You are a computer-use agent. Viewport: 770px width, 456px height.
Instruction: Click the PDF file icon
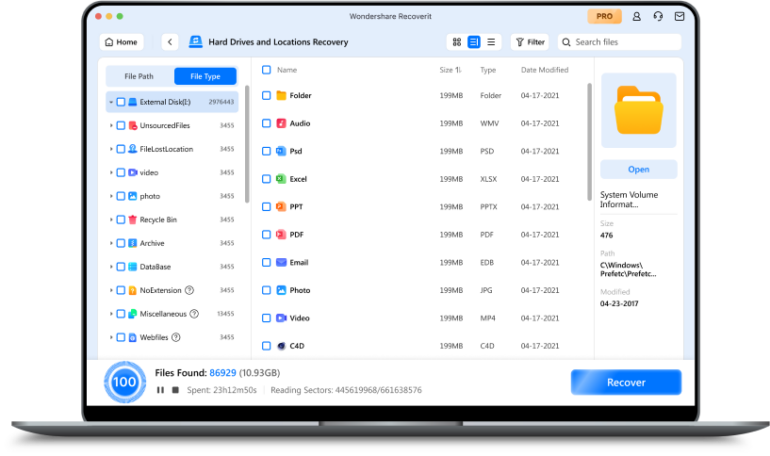tap(281, 235)
